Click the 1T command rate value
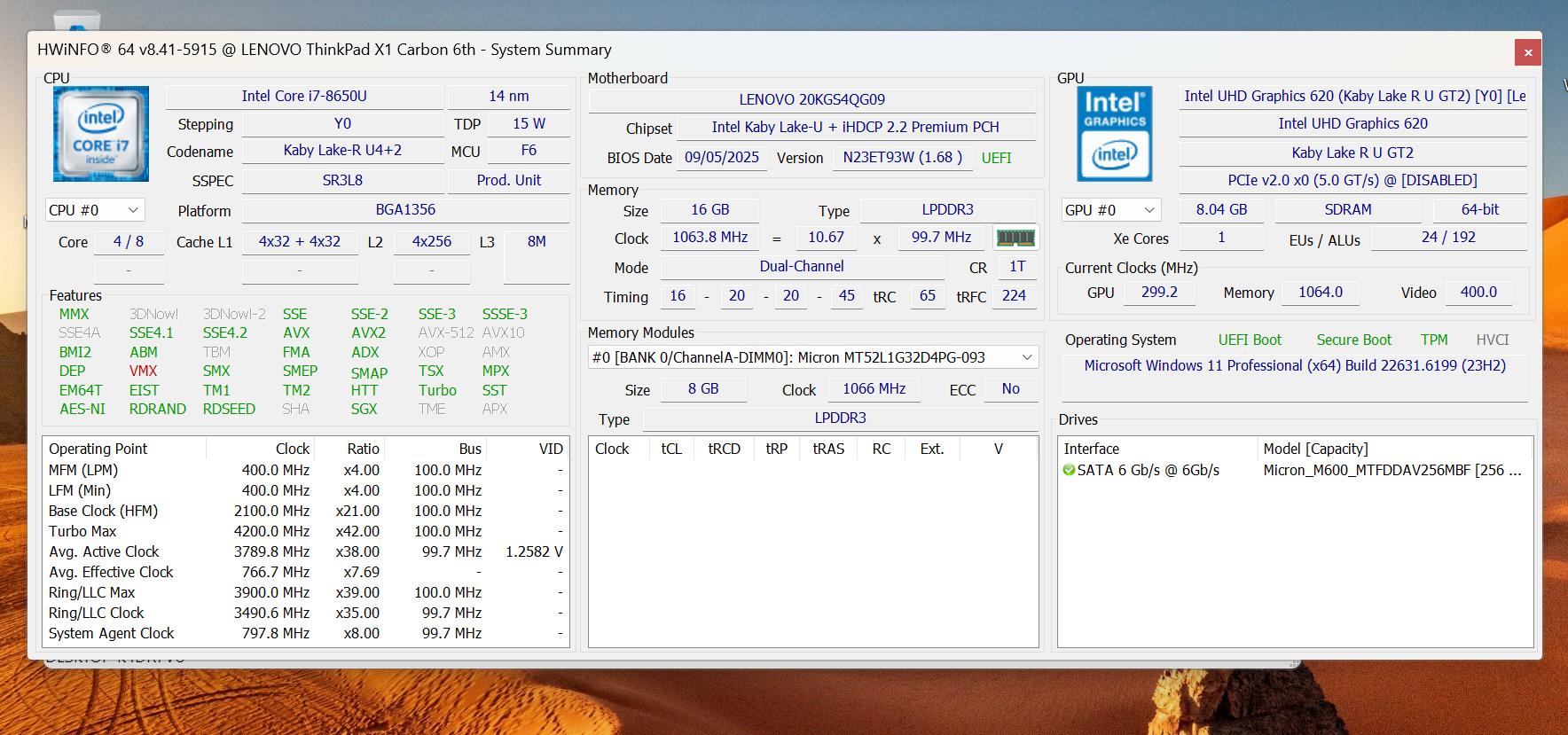The width and height of the screenshot is (1568, 735). point(1017,266)
